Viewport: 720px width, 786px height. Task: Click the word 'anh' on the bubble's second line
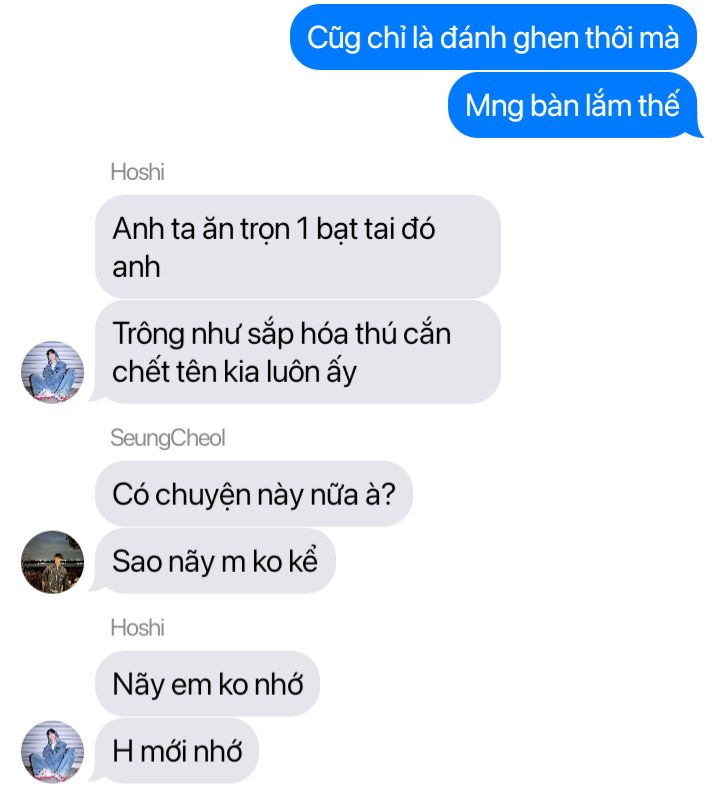(136, 267)
